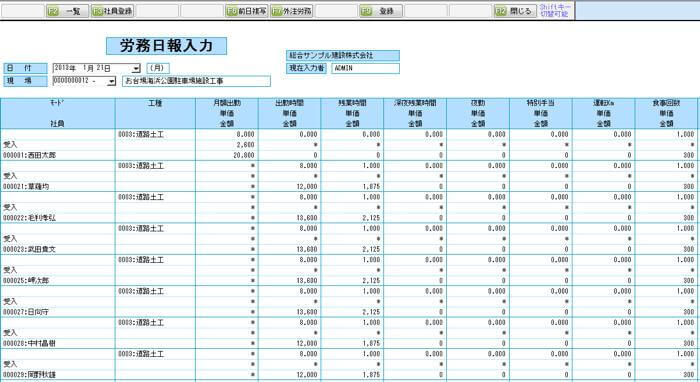
Task: Expand the 現場 site code dropdown arrow
Action: (111, 81)
